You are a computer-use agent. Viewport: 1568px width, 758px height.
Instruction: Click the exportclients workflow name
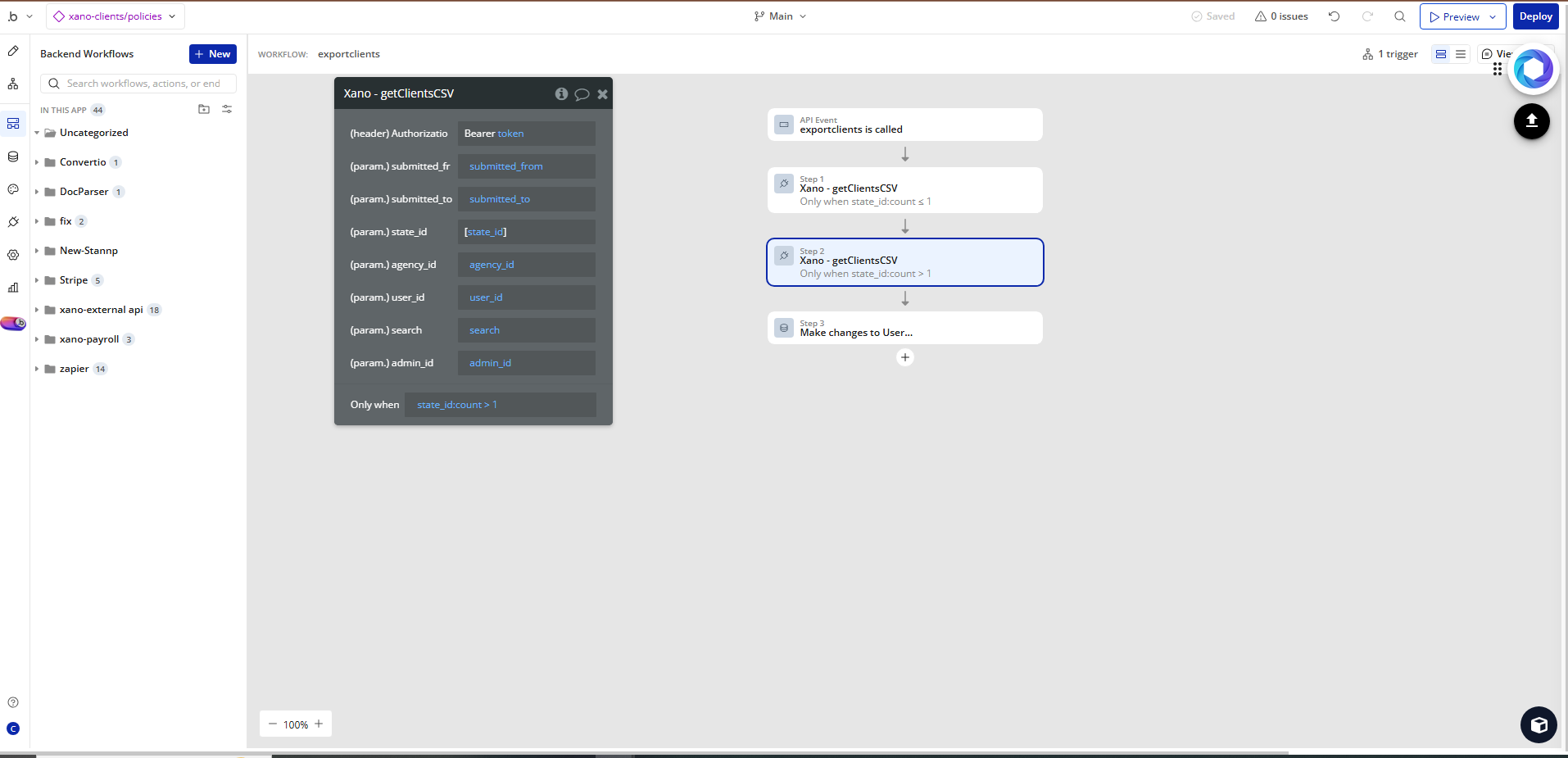tap(349, 54)
